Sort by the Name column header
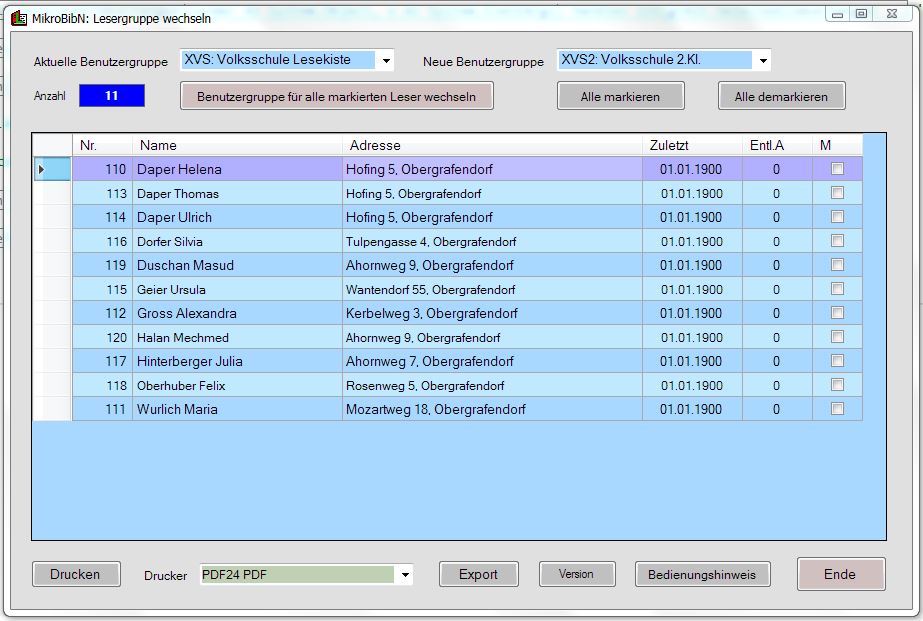This screenshot has width=923, height=621. [x=237, y=145]
